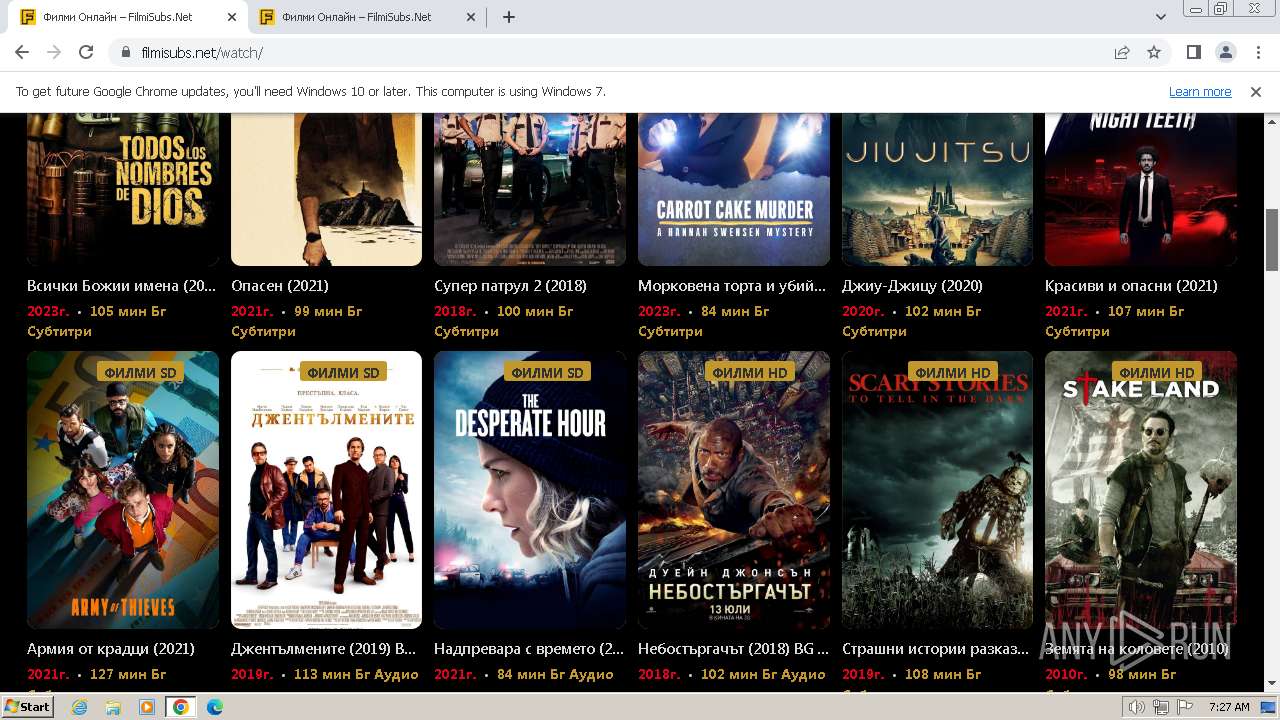Close the first FilmiSubs.Net tab
Viewport: 1280px width, 720px height.
[232, 17]
